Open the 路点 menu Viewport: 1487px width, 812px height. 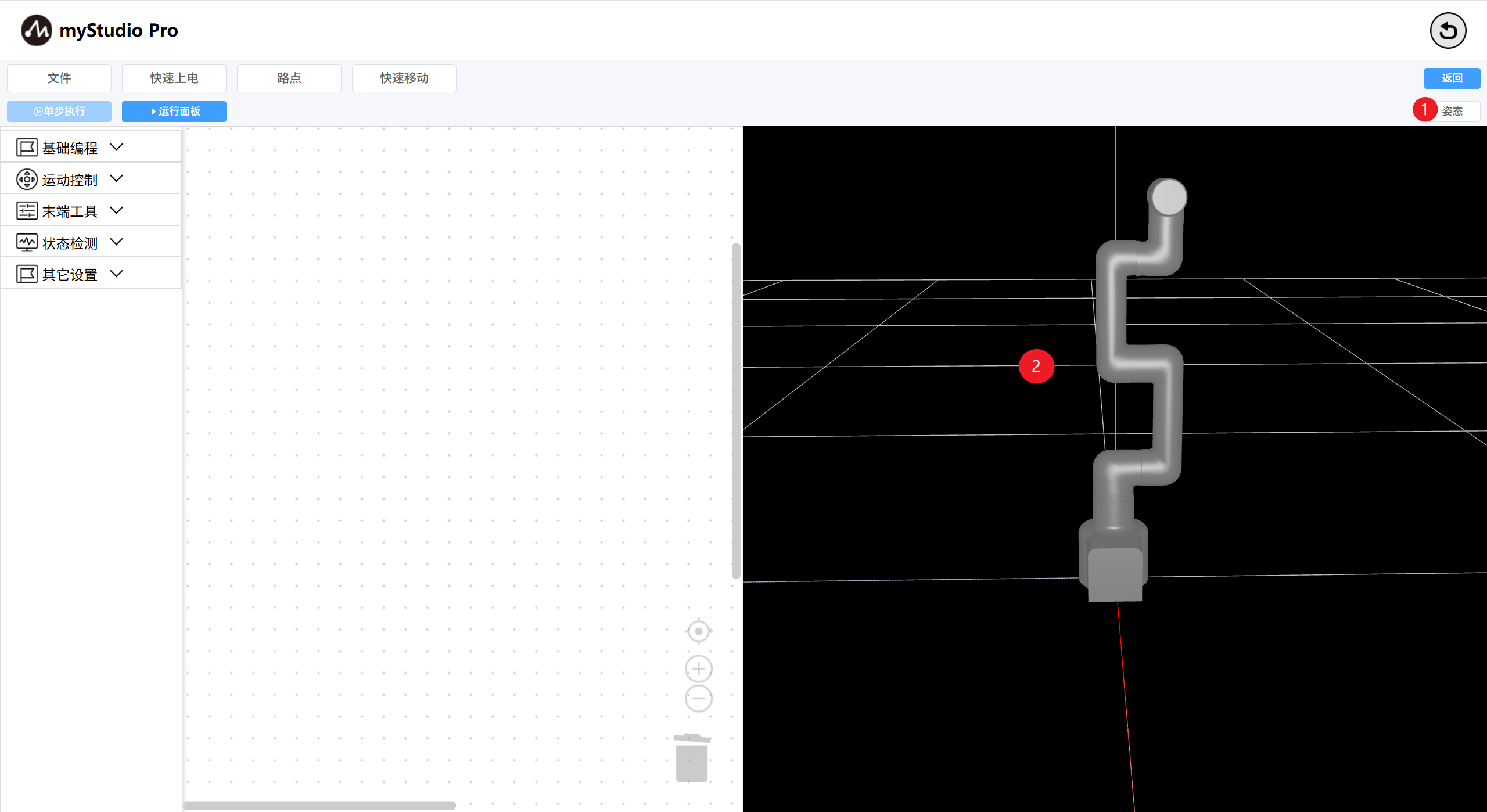(x=289, y=78)
